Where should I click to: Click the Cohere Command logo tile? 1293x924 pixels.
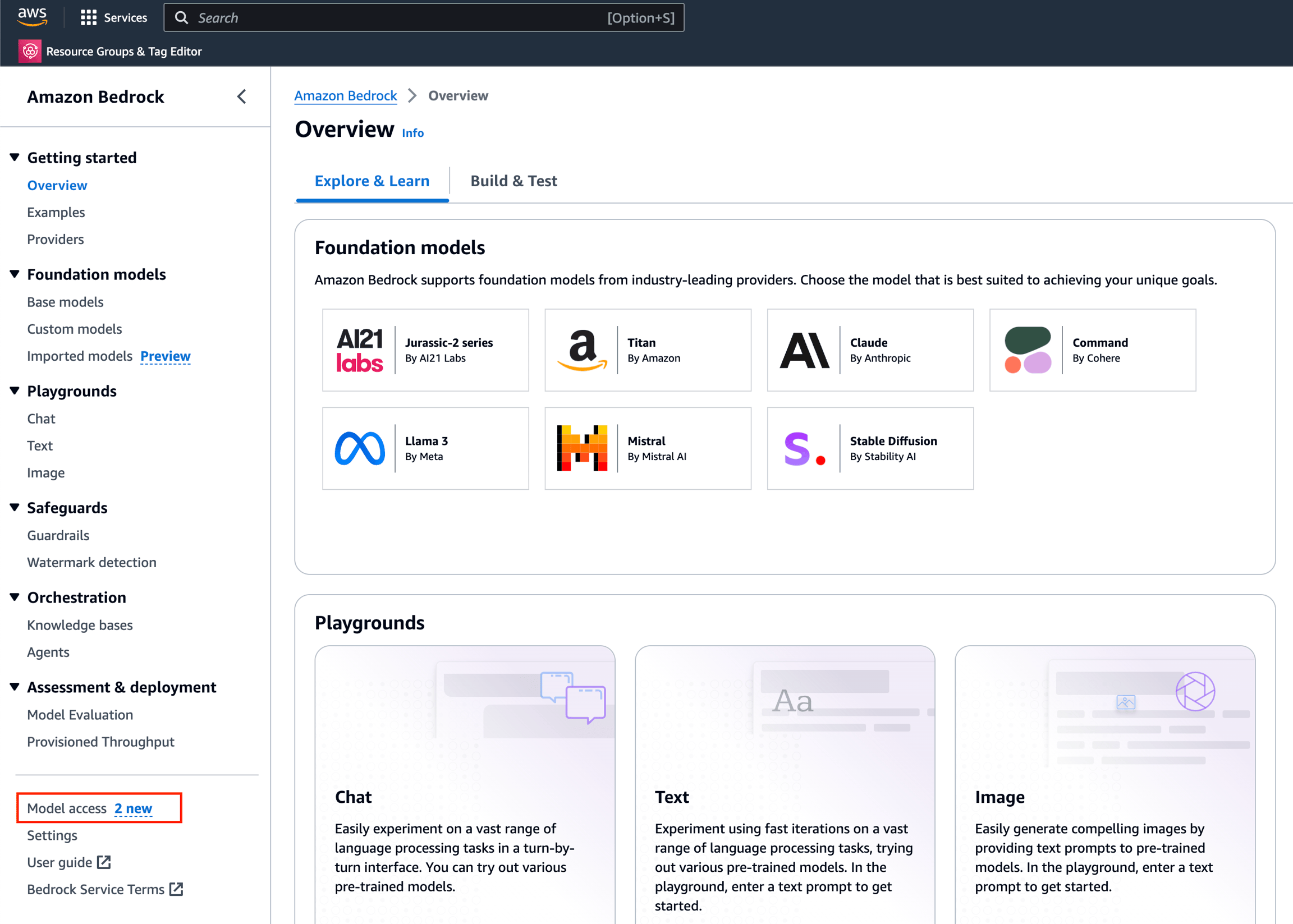(1027, 350)
